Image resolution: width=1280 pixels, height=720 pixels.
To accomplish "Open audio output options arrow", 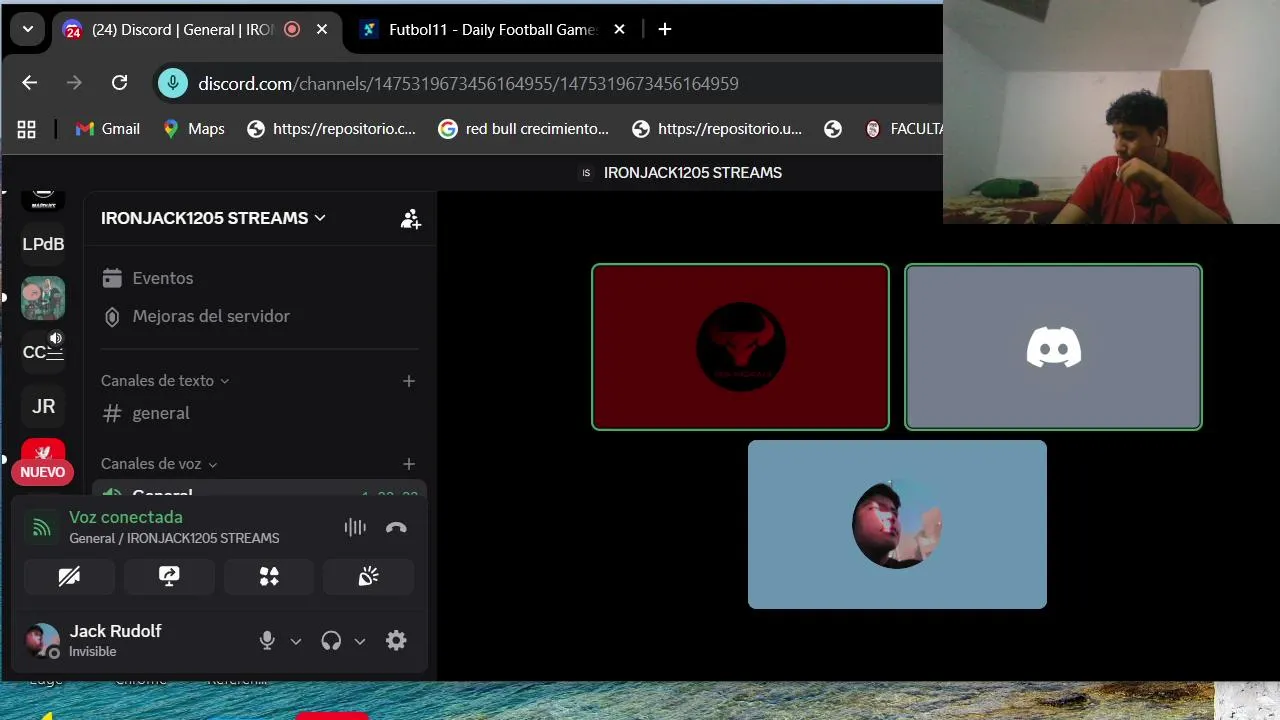I will coord(360,641).
